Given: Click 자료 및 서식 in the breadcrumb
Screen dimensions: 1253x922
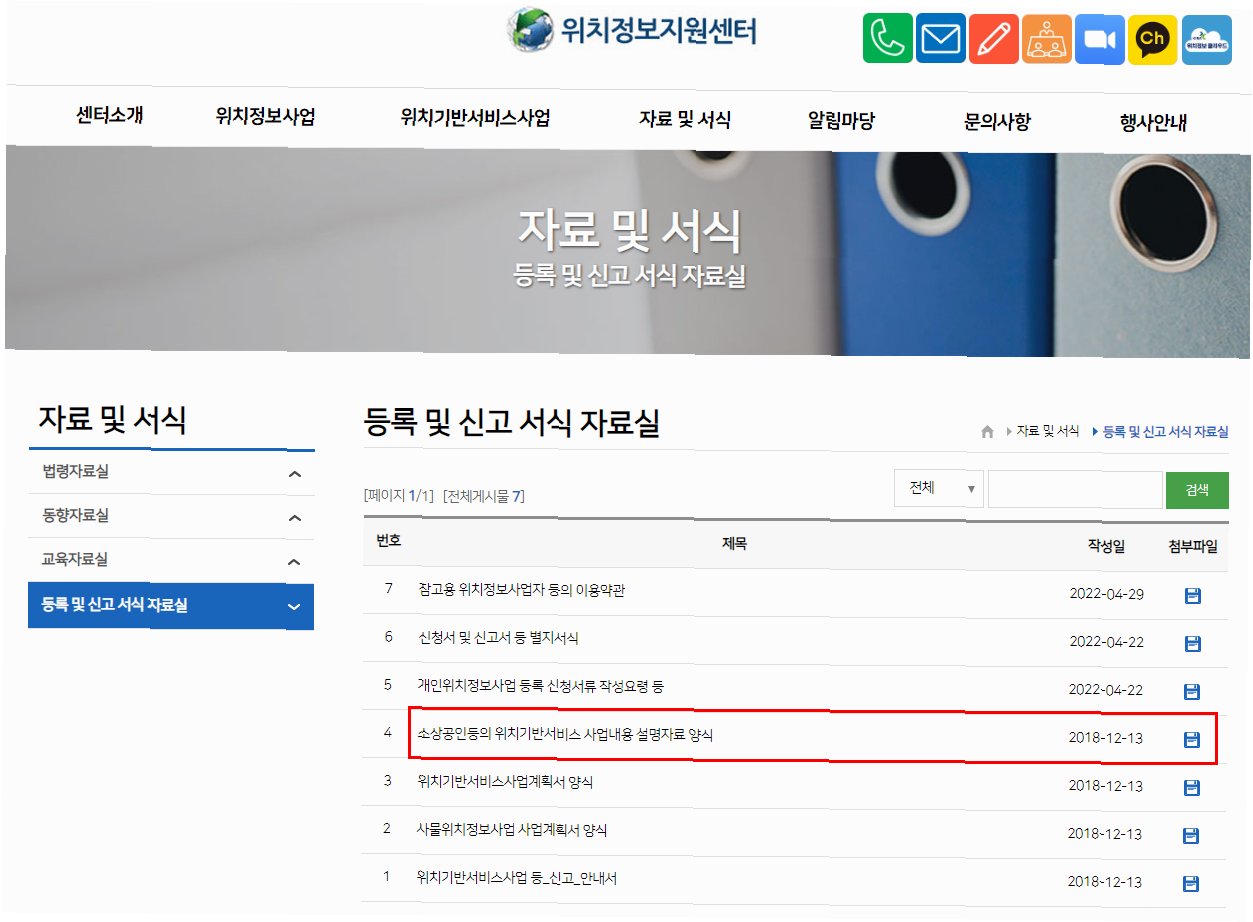Looking at the screenshot, I should click(x=1048, y=431).
